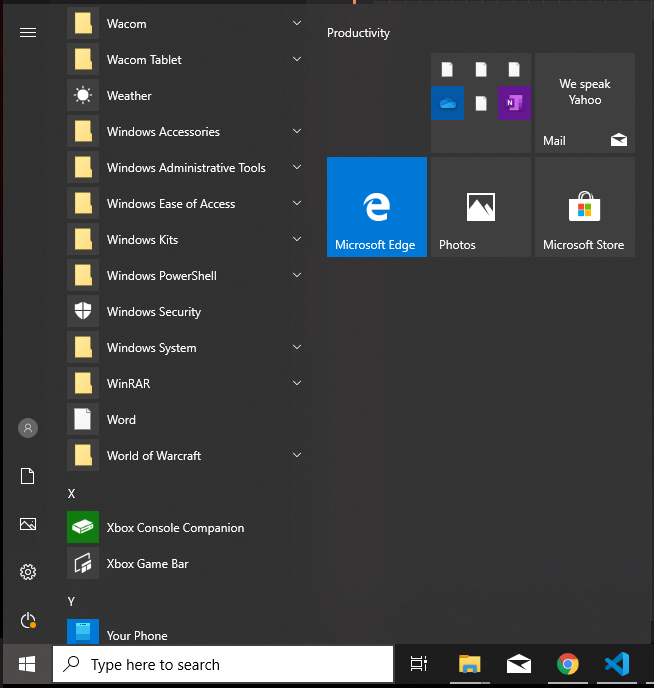654x688 pixels.
Task: Open Settings gear in Start sidebar
Action: click(28, 572)
